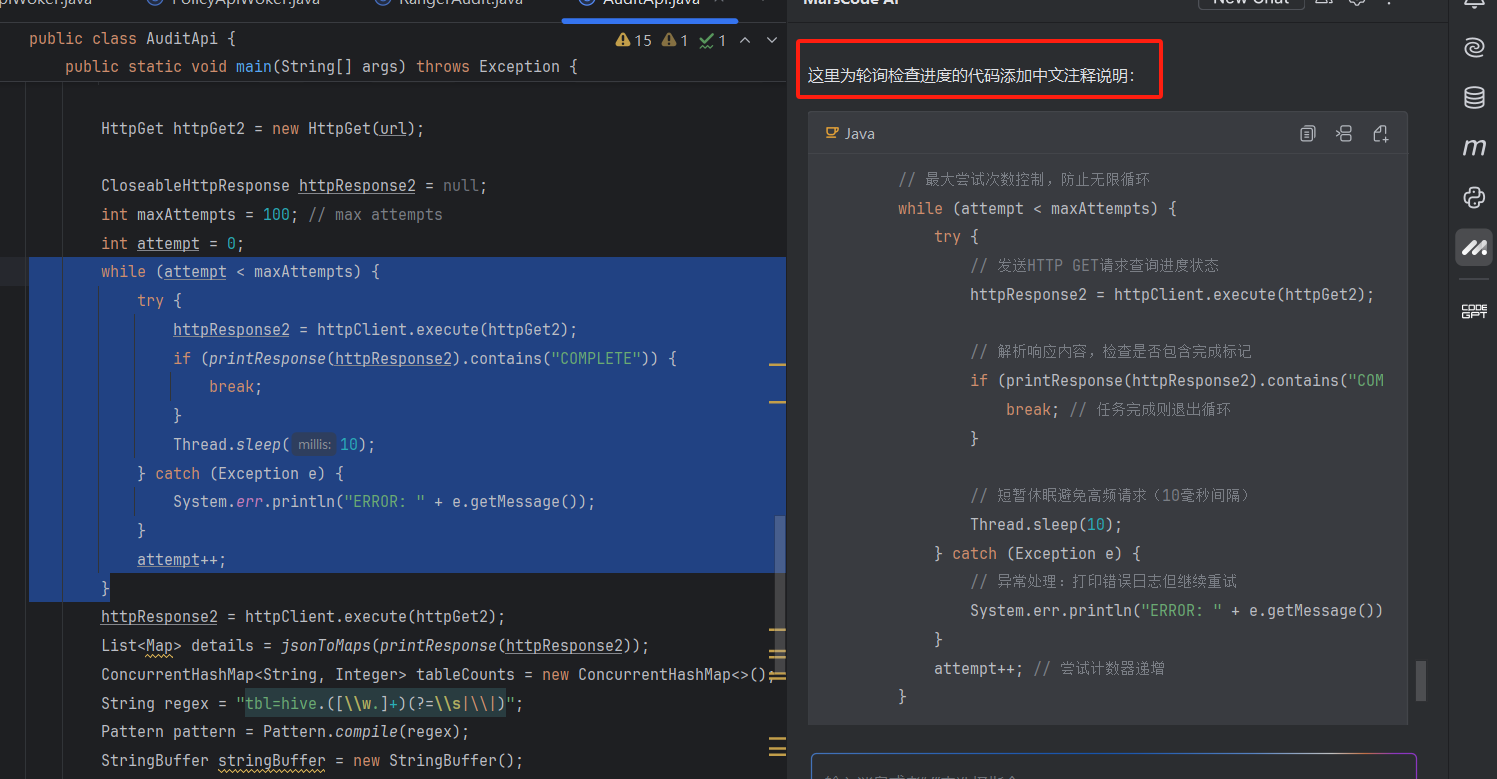This screenshot has width=1497, height=779.
Task: Create new file from snippet icon
Action: tap(1381, 133)
